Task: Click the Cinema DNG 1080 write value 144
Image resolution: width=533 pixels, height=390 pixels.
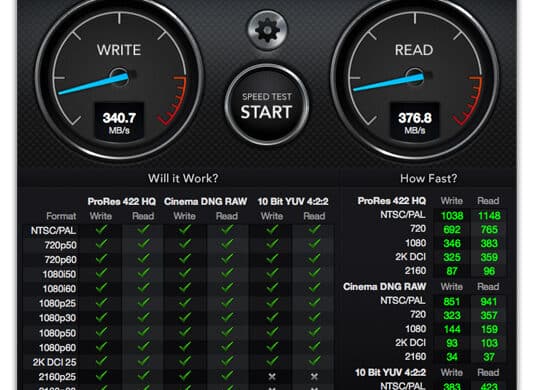Action: click(452, 329)
